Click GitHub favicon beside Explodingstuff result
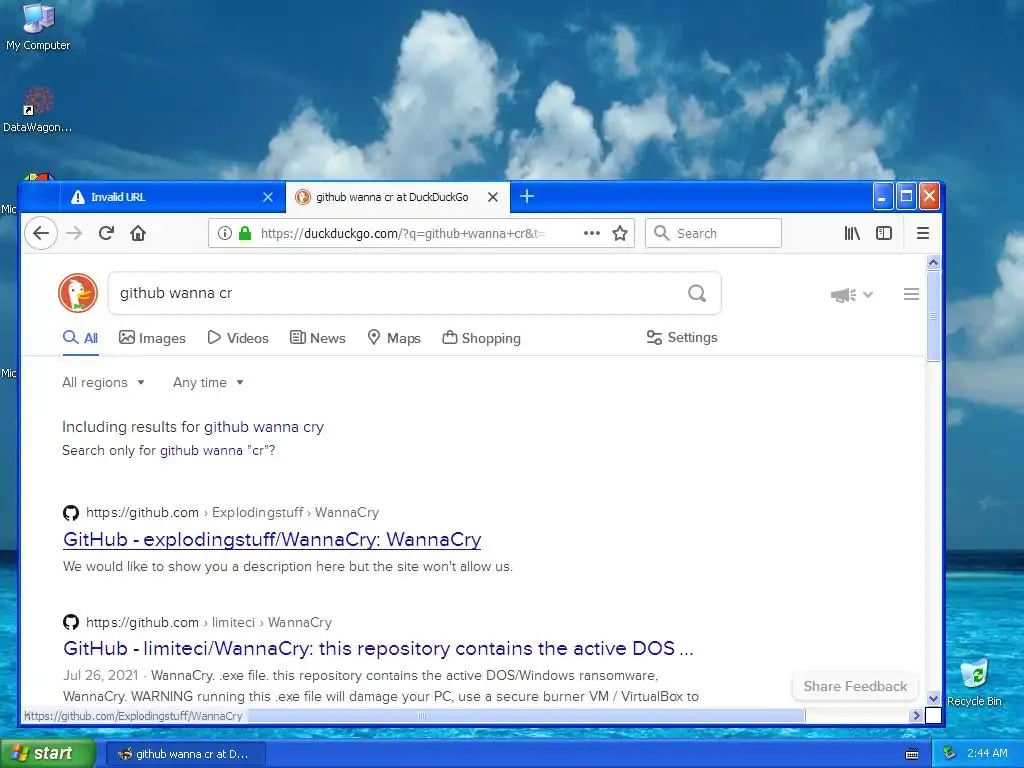The image size is (1024, 768). coord(71,513)
